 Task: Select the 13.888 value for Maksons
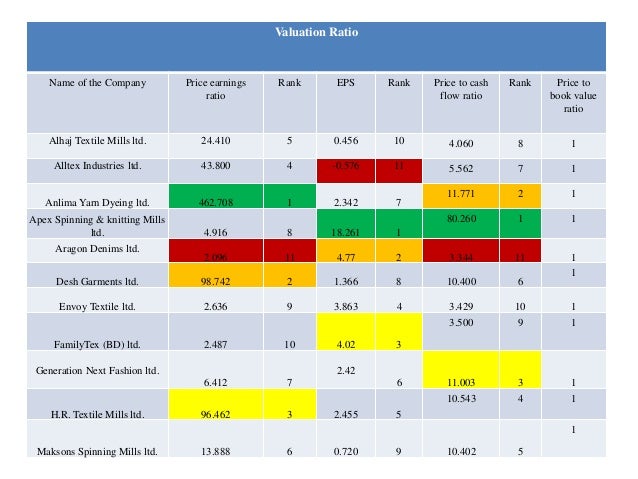[216, 452]
